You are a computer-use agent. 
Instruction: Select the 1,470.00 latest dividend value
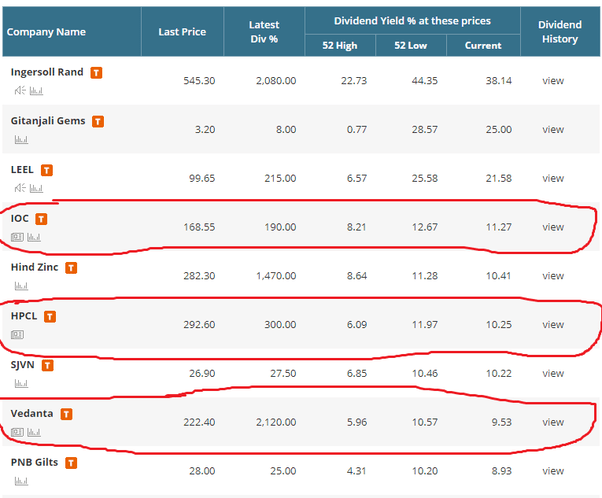276,276
